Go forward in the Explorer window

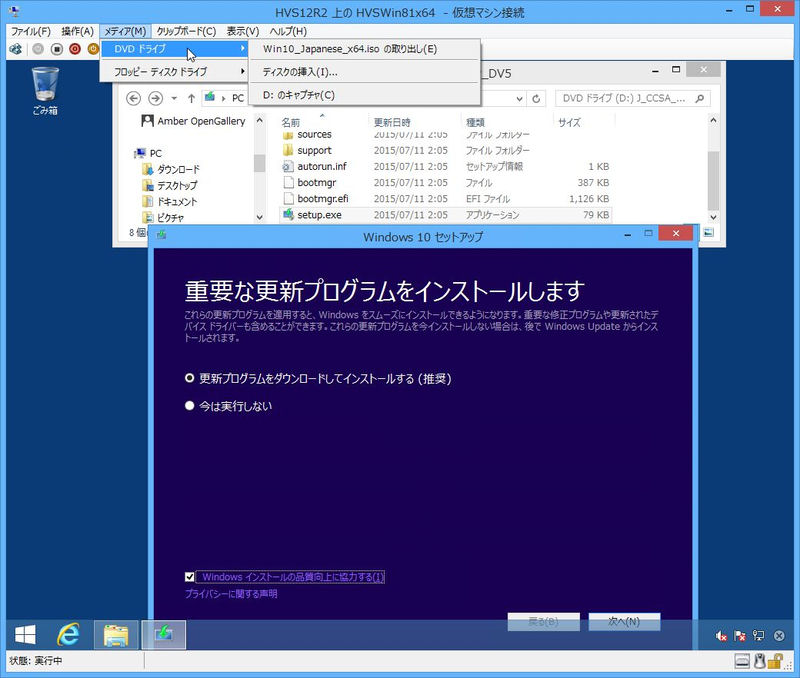155,98
